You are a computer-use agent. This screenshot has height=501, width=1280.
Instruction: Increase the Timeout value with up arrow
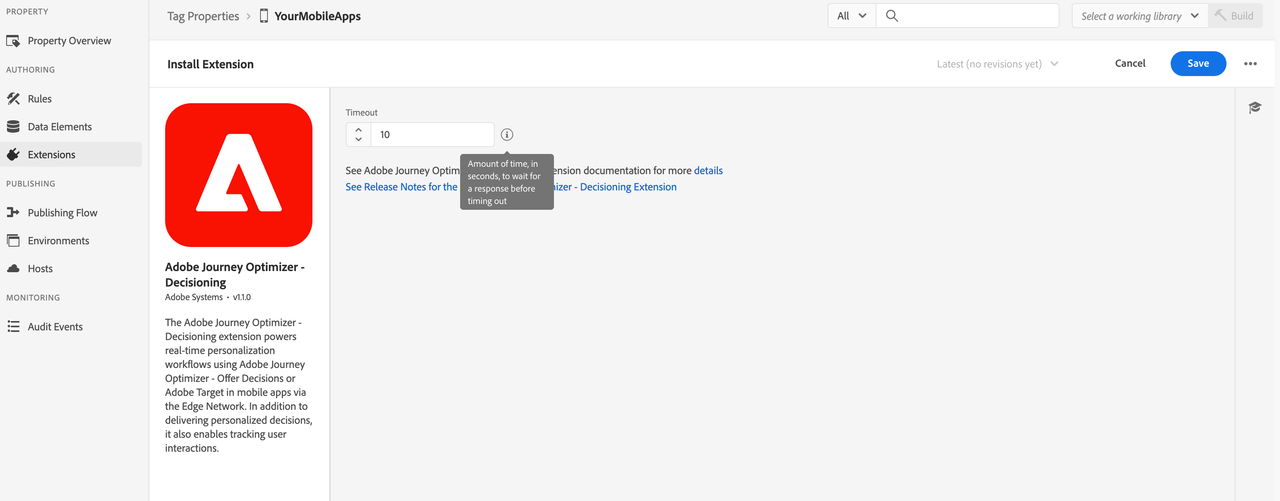[x=358, y=129]
